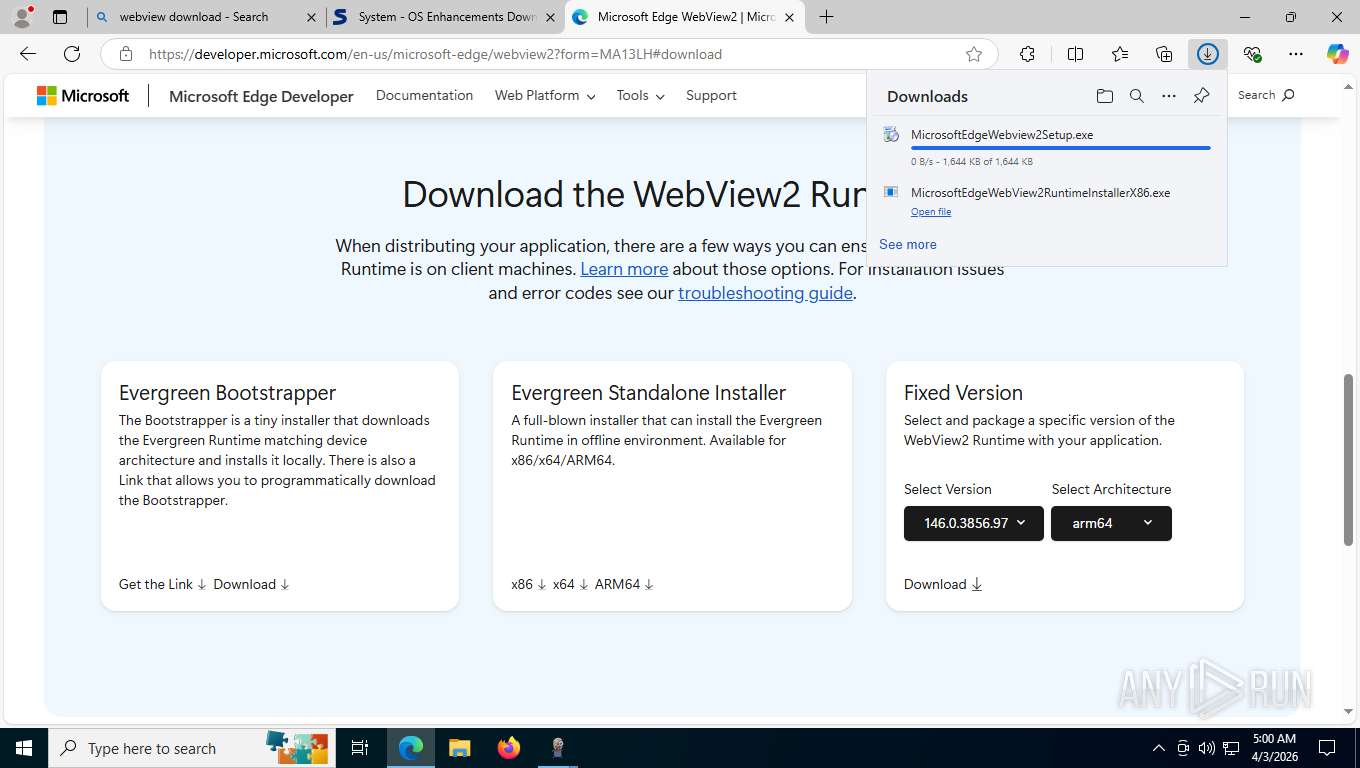Download the Evergreen Bootstrapper

tap(251, 584)
